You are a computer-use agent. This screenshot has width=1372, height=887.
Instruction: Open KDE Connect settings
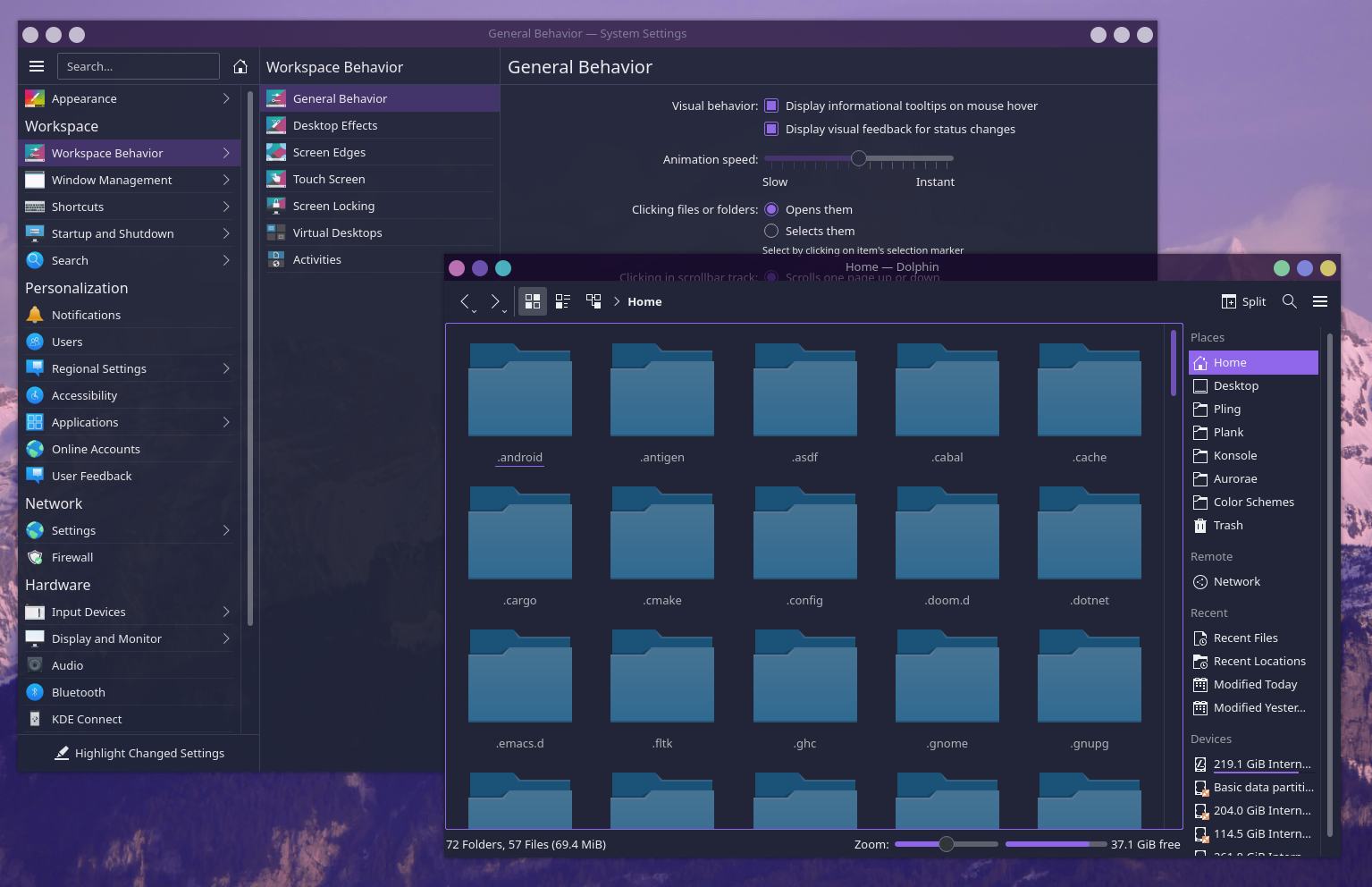point(130,719)
